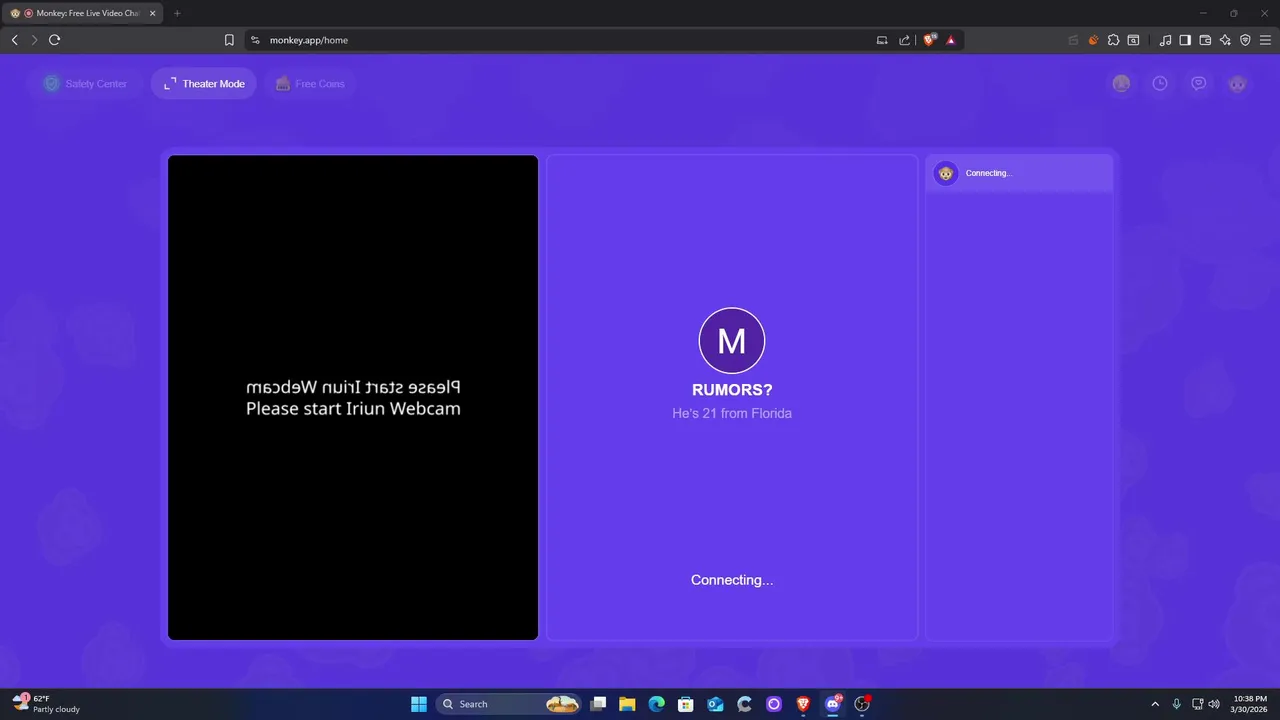Open Outlook from taskbar
The image size is (1280, 720).
pyautogui.click(x=715, y=704)
